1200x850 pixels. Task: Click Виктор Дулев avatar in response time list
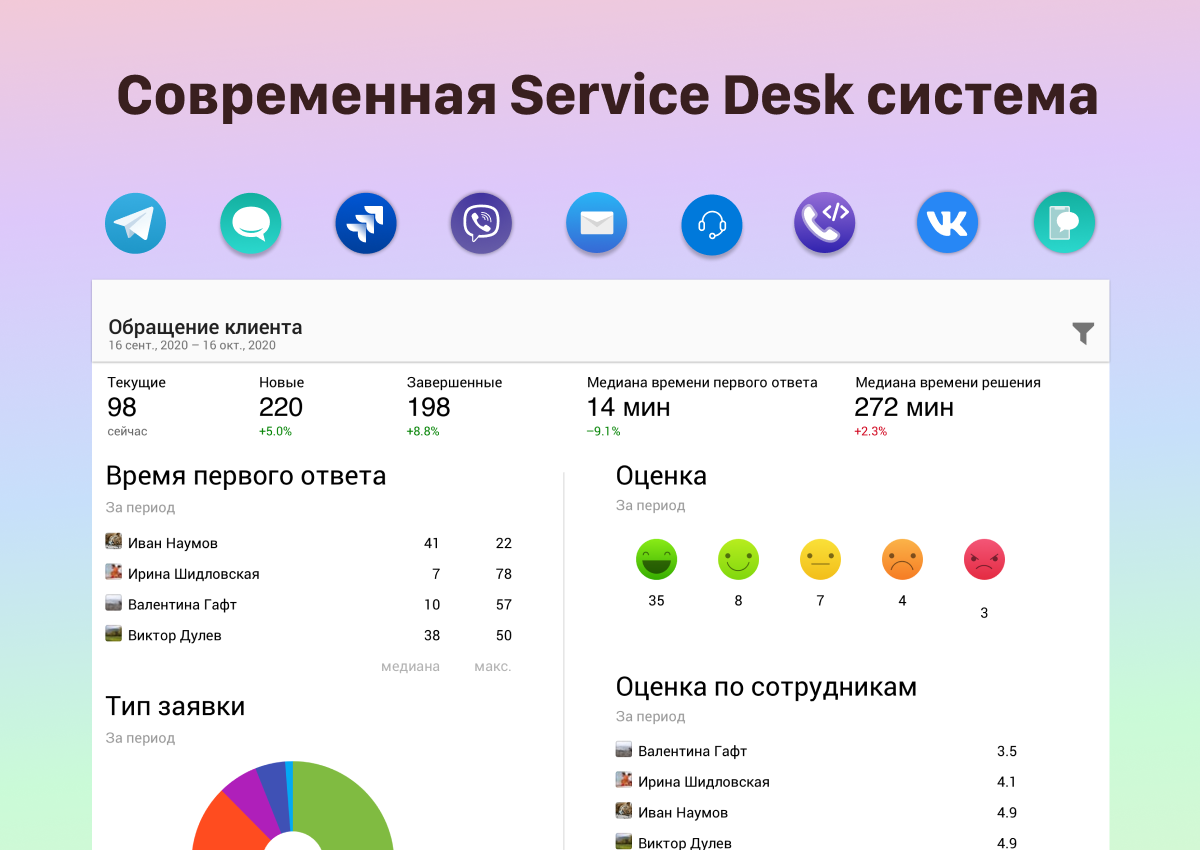click(x=114, y=634)
